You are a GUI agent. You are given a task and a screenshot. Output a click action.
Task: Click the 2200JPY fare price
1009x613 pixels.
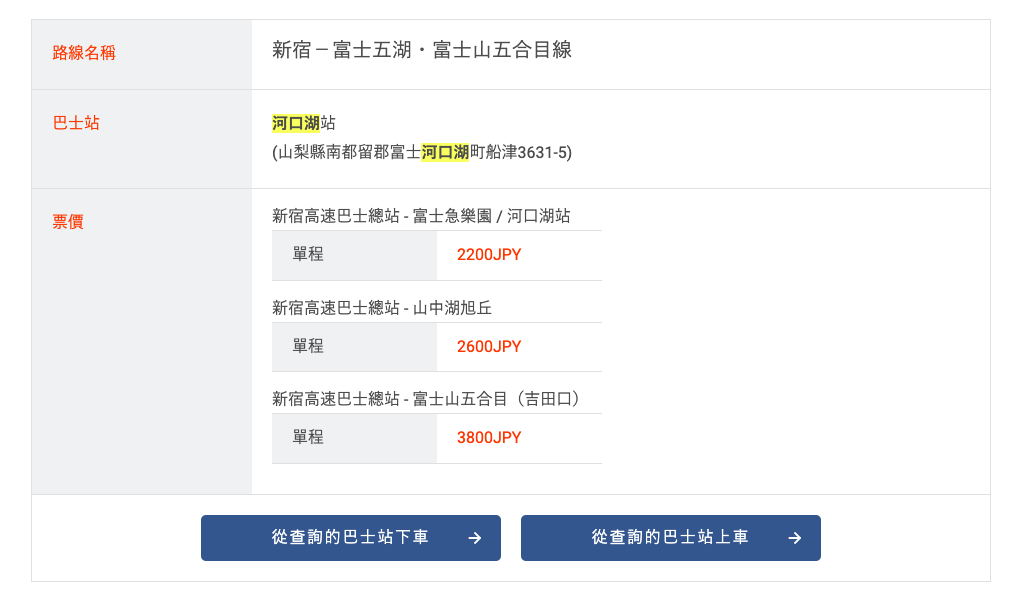(x=489, y=255)
